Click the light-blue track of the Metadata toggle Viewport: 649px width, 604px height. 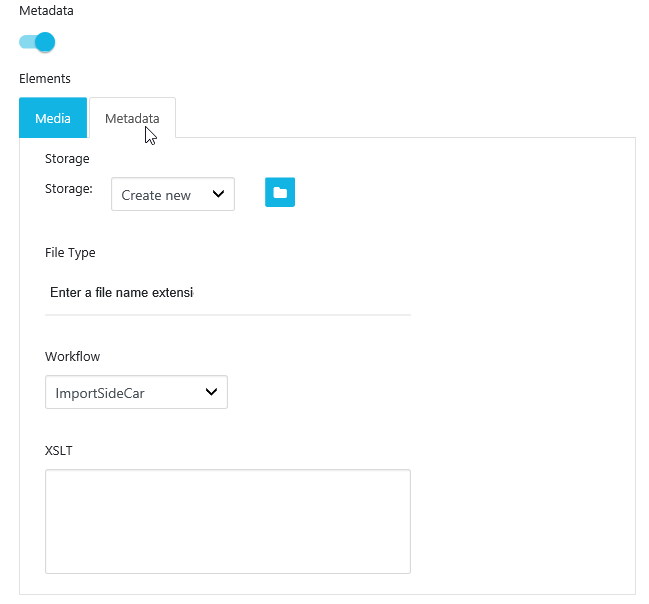coord(26,42)
